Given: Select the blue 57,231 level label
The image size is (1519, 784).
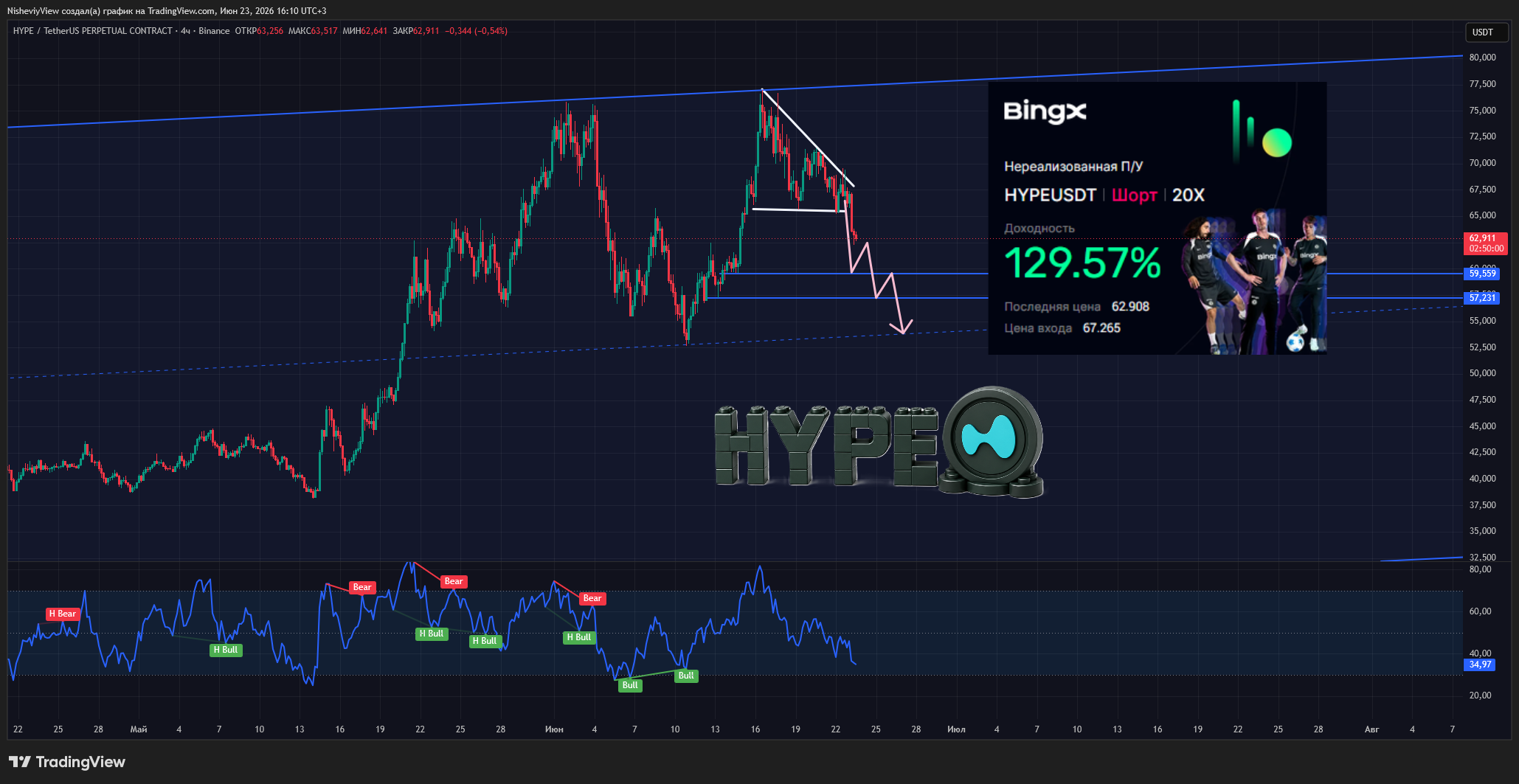Looking at the screenshot, I should 1482,298.
